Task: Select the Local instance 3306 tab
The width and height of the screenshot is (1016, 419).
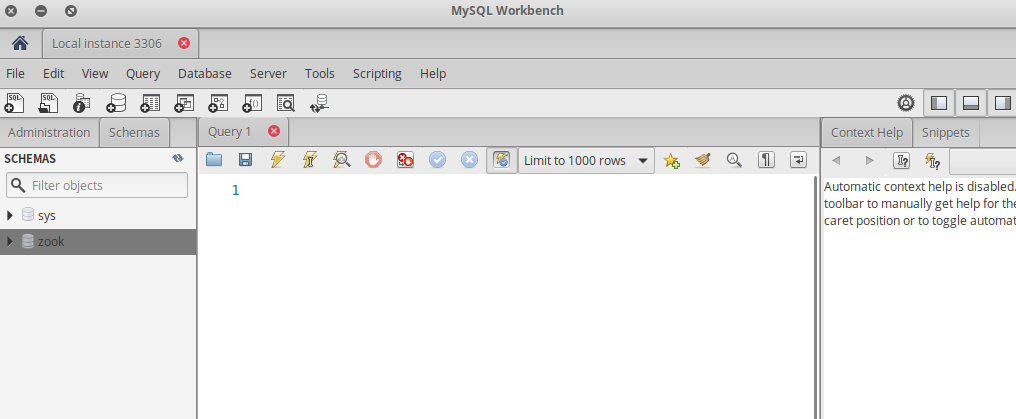Action: click(107, 43)
